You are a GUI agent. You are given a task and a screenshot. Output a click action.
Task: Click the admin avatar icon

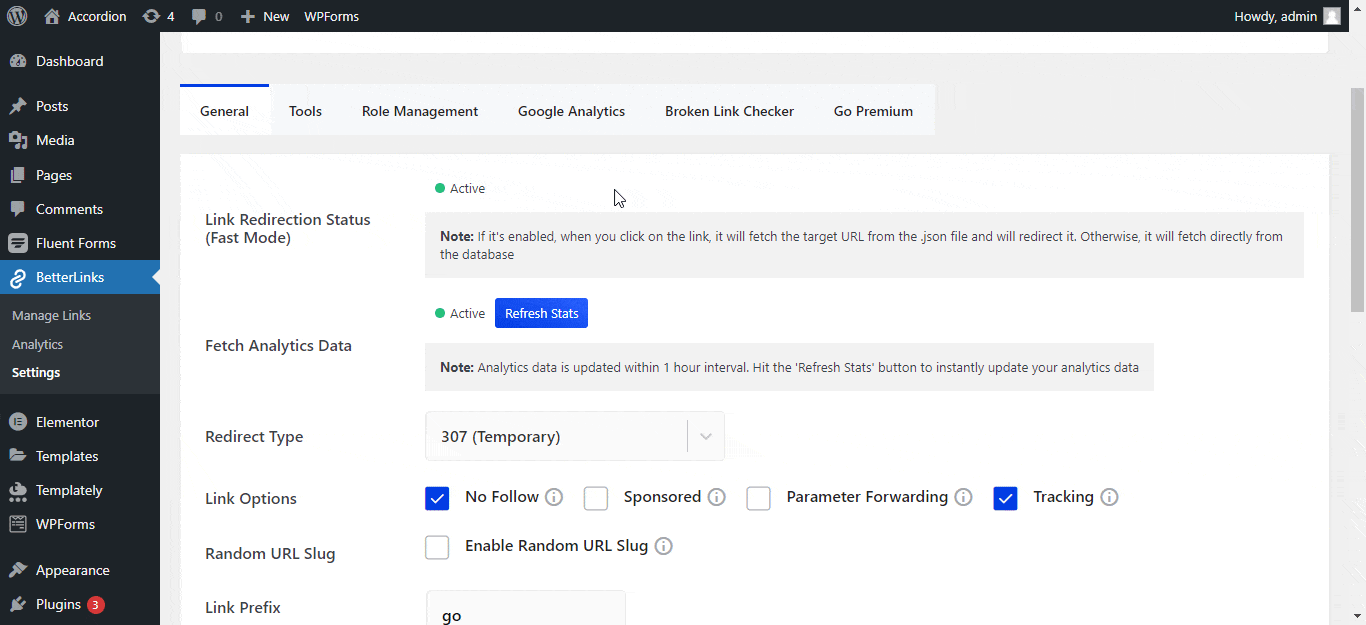(1332, 16)
